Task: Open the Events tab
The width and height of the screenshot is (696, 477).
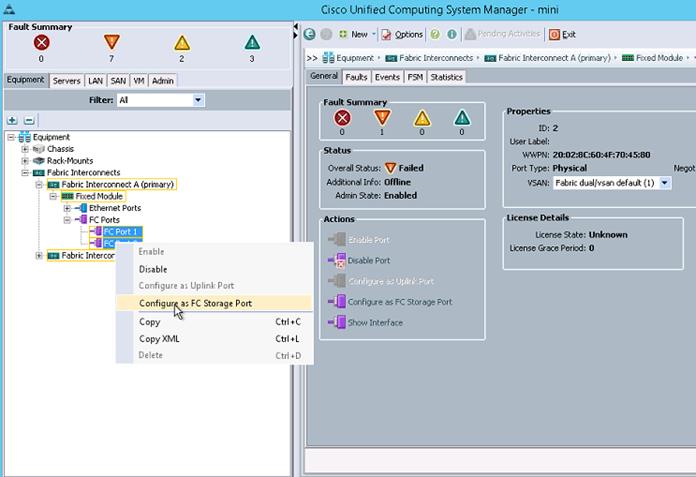Action: [387, 77]
